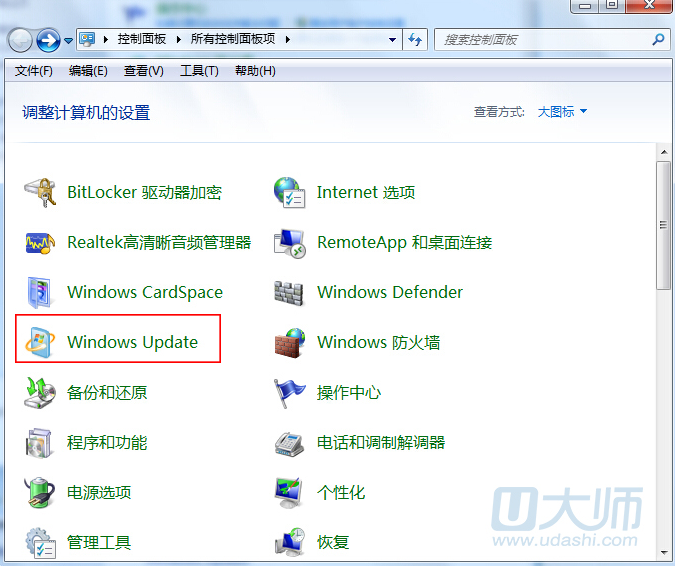Open Internet Options globe icon
The image size is (675, 566).
tap(289, 192)
